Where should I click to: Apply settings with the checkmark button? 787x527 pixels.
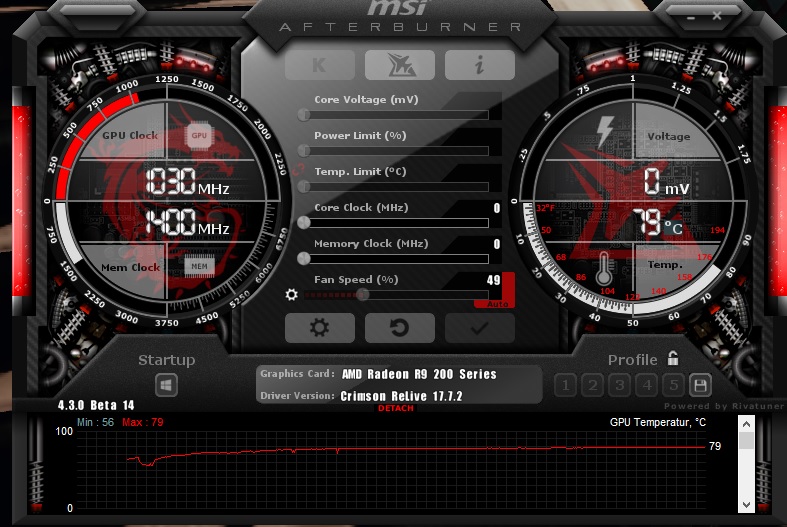pos(479,328)
